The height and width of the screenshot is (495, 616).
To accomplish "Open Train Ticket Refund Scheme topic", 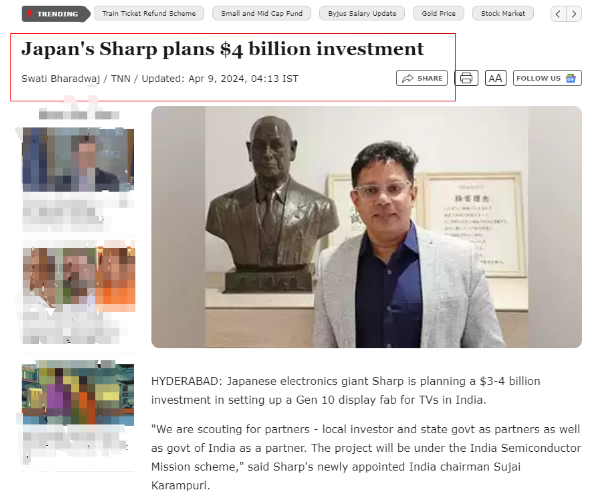I will coord(149,13).
